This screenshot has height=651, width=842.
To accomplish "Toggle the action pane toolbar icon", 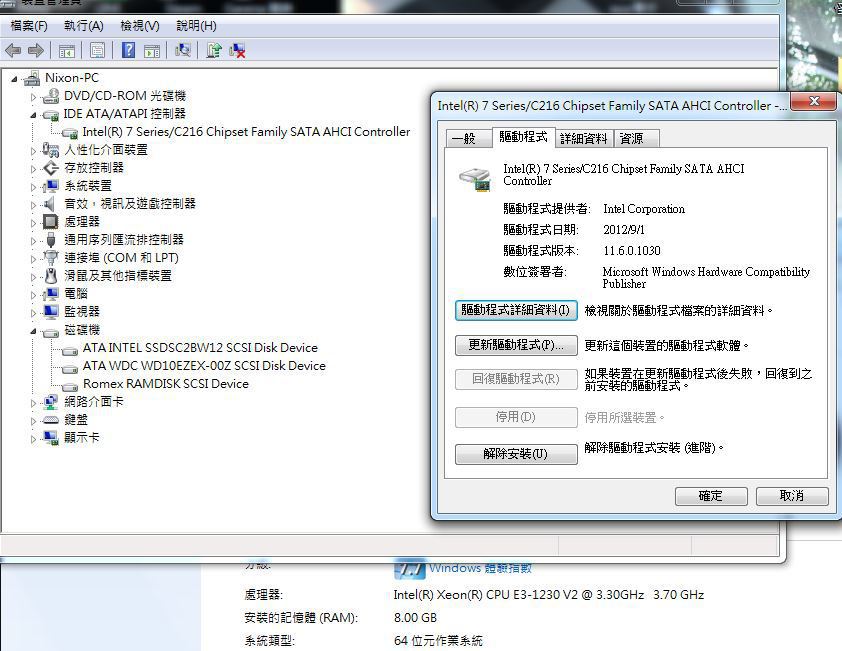I will pyautogui.click(x=152, y=51).
